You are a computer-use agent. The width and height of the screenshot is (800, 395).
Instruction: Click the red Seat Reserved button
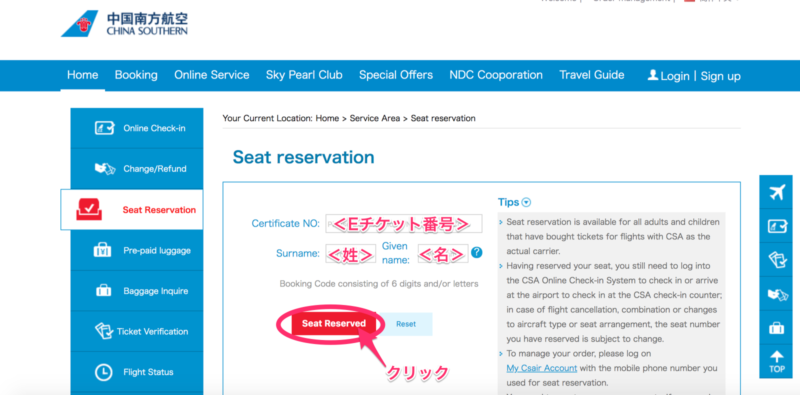(334, 324)
